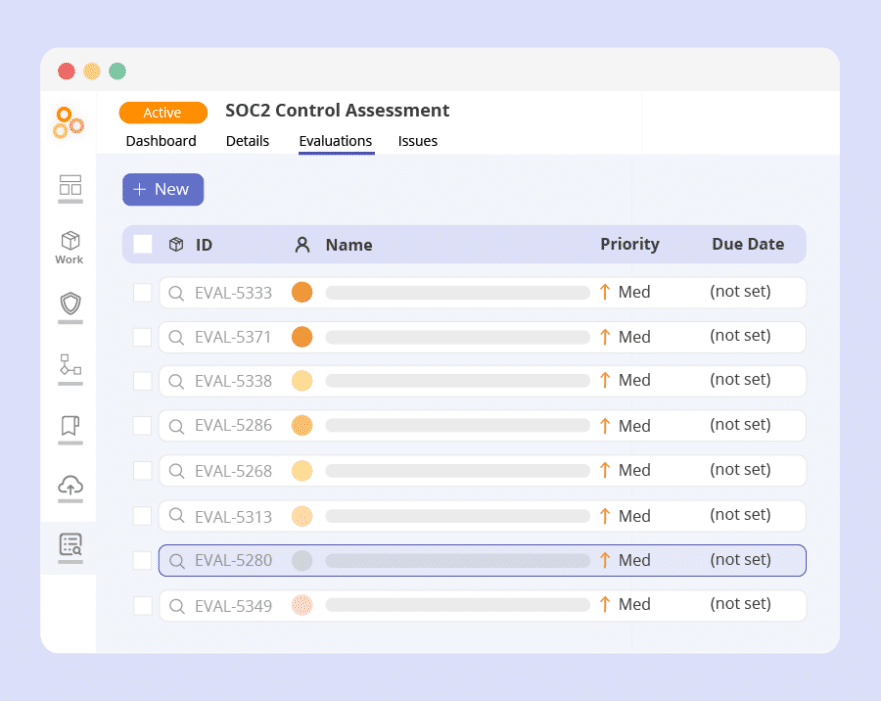Open the dashboard layout sidebar icon

70,185
